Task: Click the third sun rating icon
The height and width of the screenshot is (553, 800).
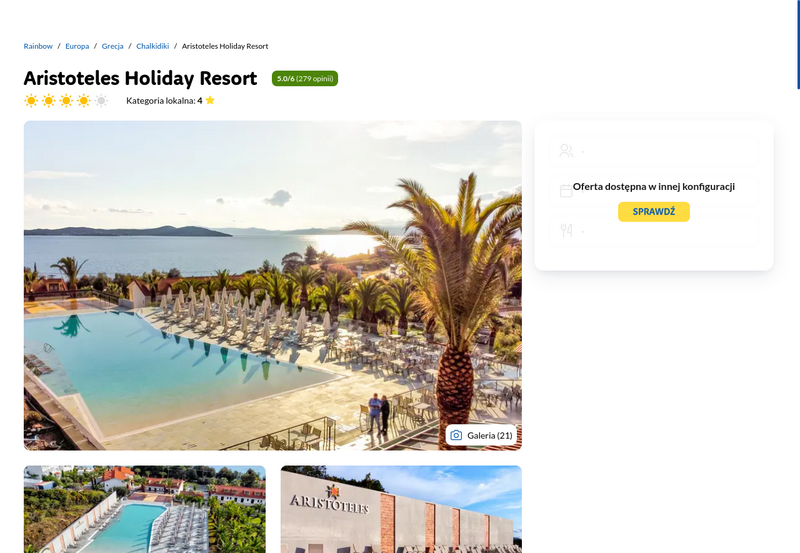Action: [x=66, y=100]
